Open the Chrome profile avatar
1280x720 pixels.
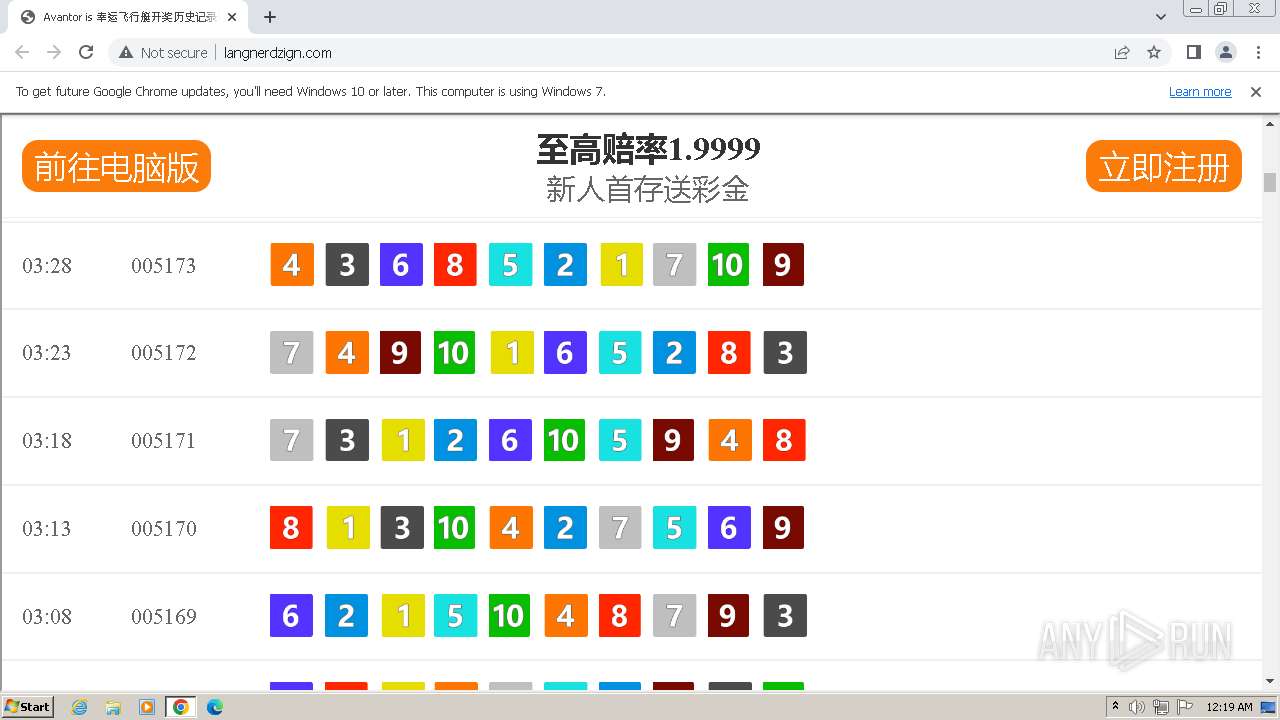pyautogui.click(x=1225, y=52)
